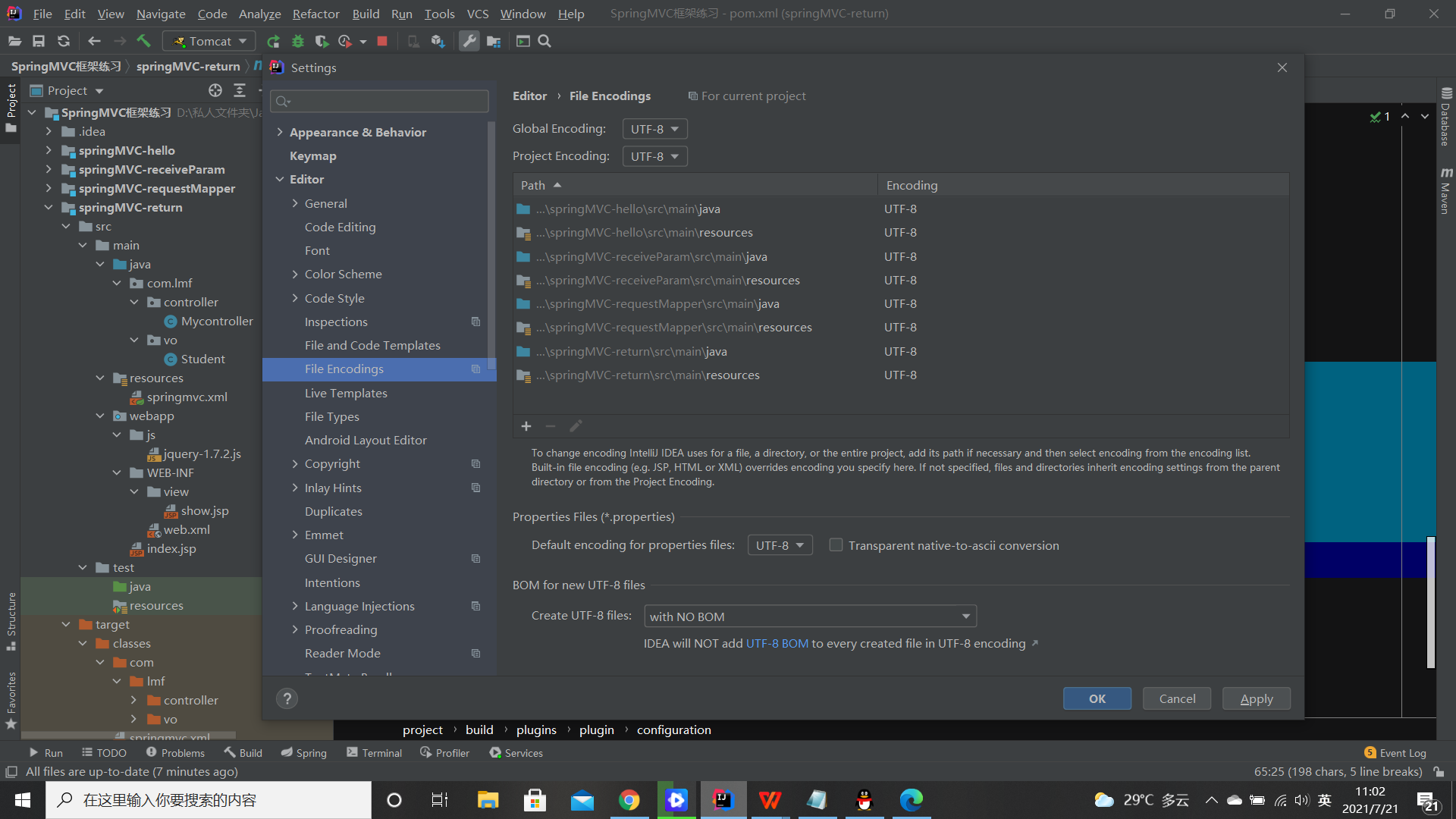Click the Search Everywhere magnifier icon
Screen dimensions: 1456x819
tap(544, 41)
